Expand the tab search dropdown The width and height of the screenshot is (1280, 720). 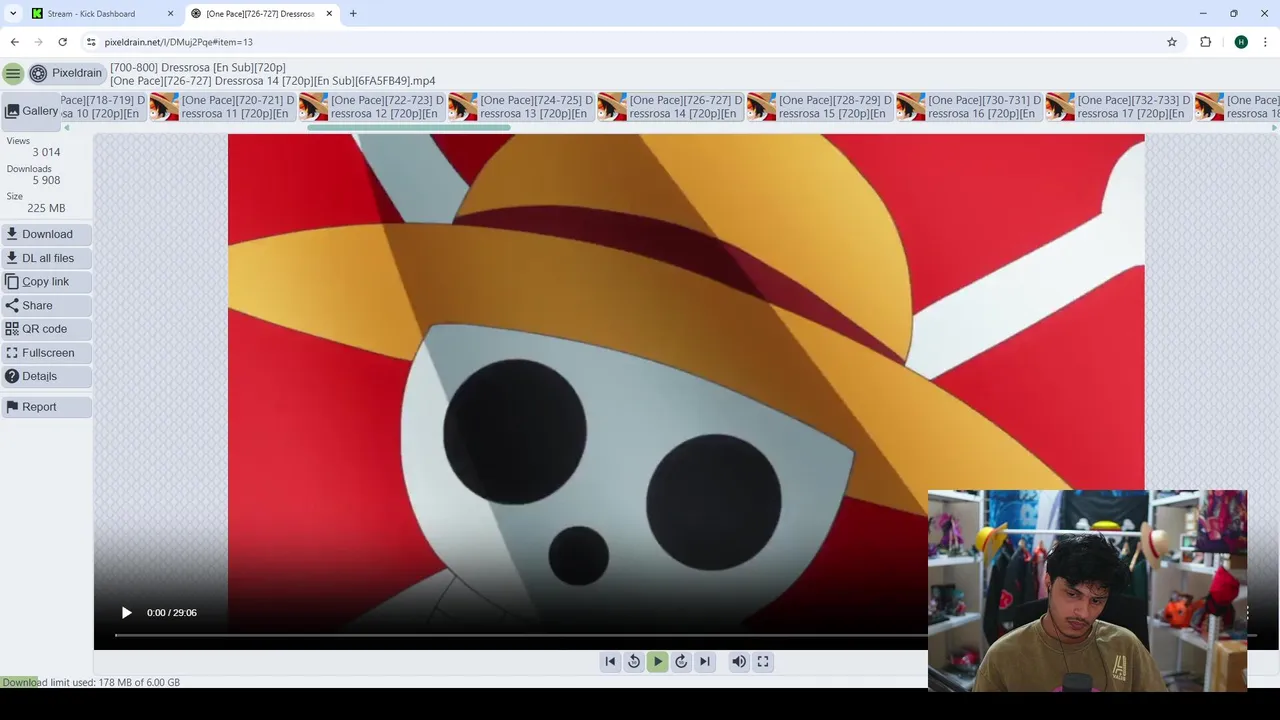click(x=13, y=14)
